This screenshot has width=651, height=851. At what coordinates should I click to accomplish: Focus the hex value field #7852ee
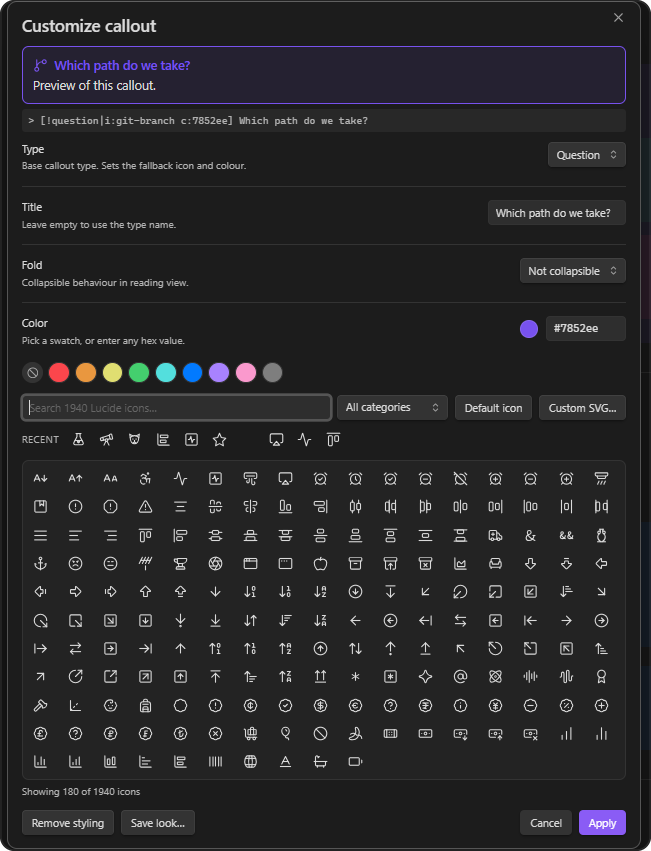585,328
